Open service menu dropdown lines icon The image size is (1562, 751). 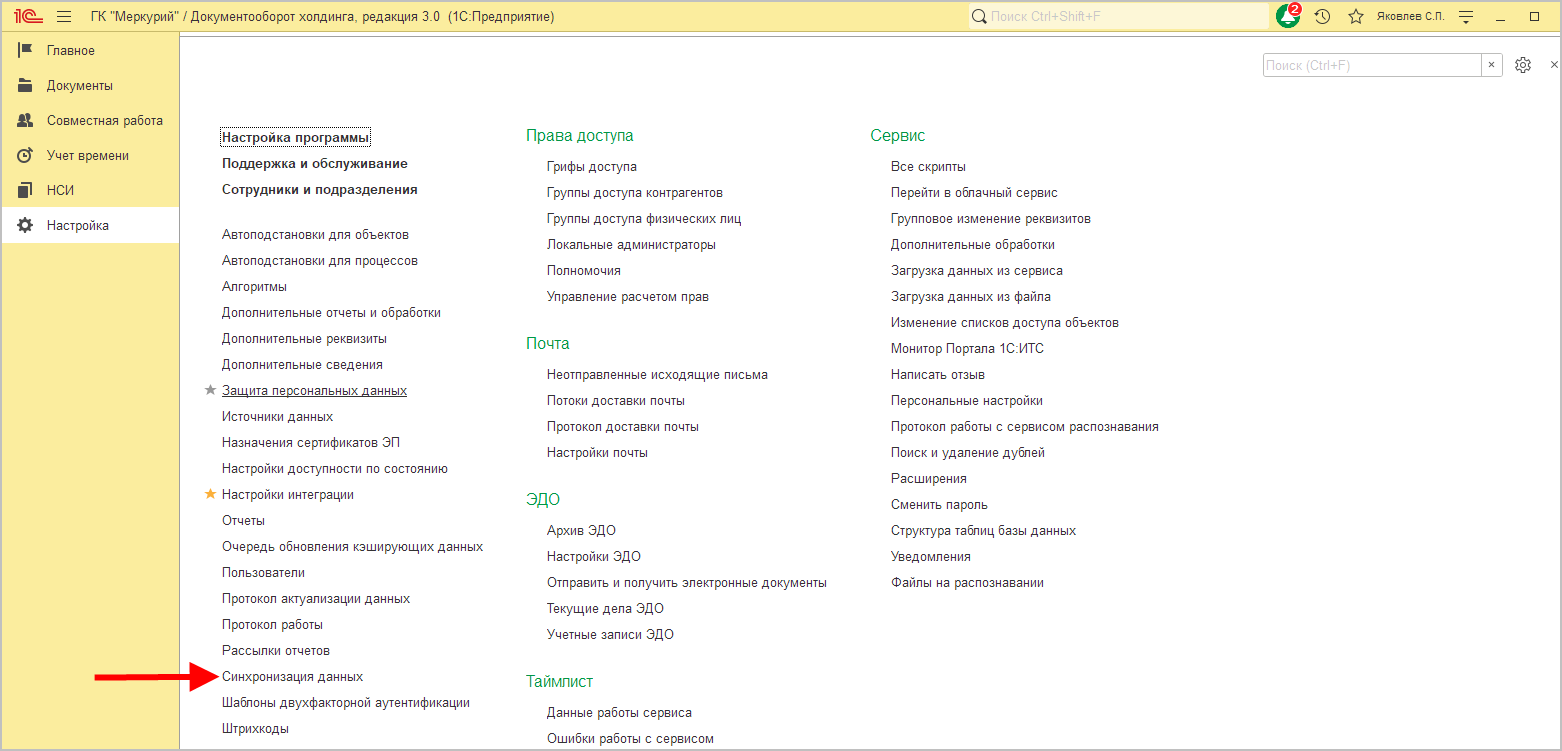(x=1466, y=16)
